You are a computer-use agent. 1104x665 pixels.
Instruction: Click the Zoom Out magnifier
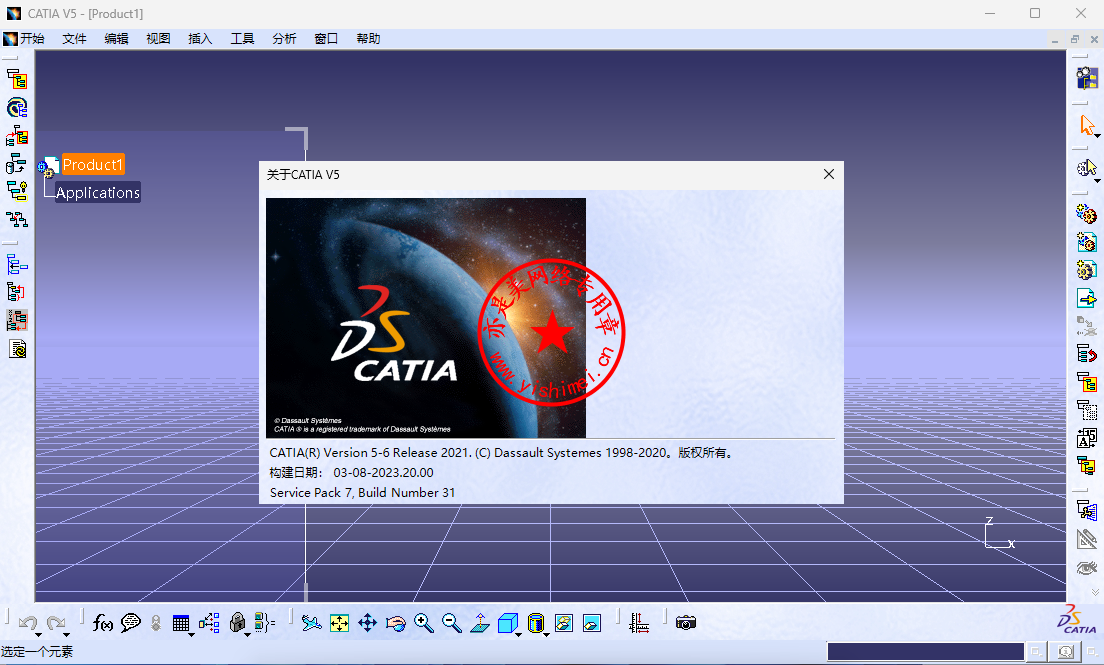click(452, 623)
